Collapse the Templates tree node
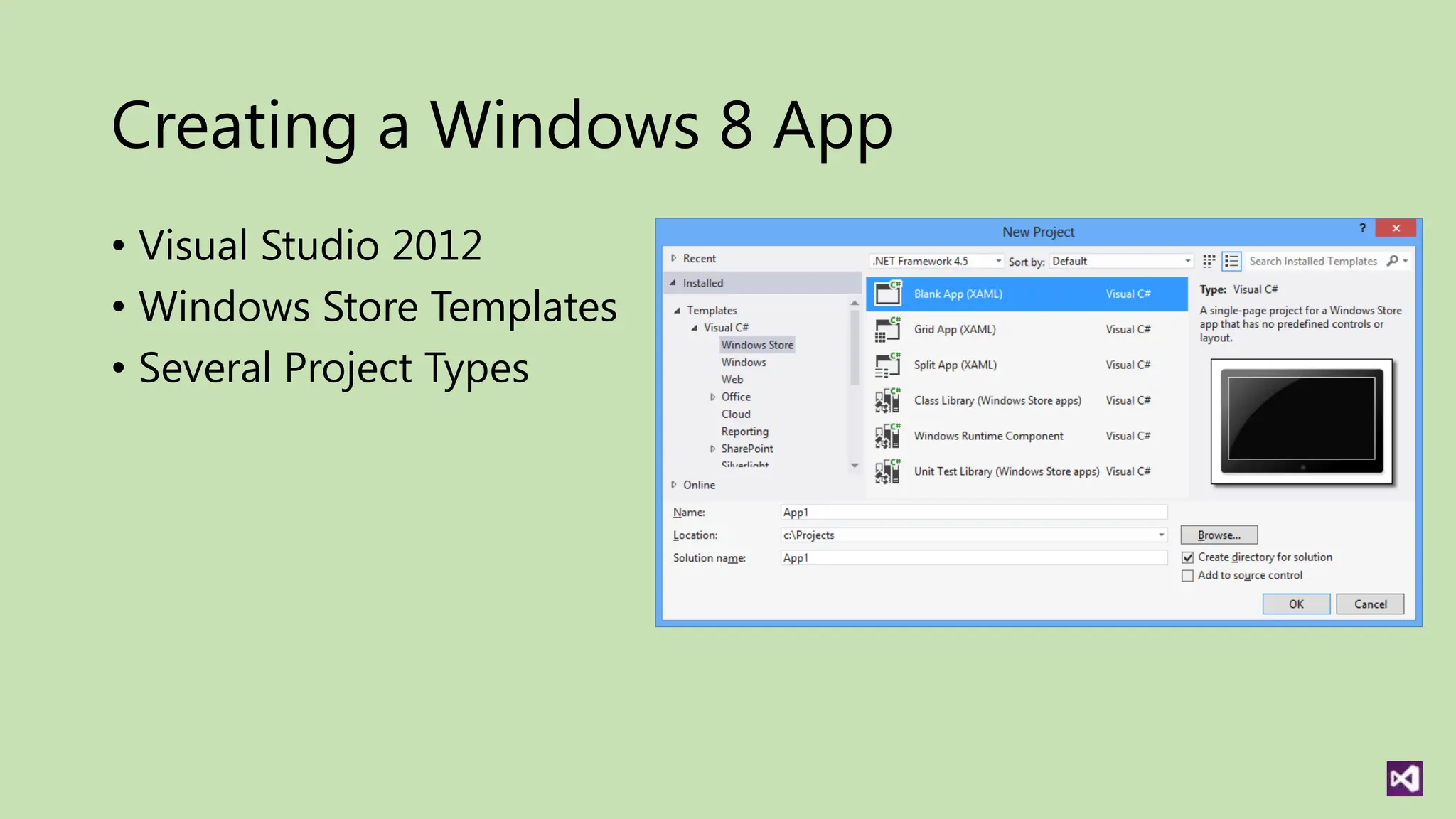The height and width of the screenshot is (819, 1456). (677, 310)
